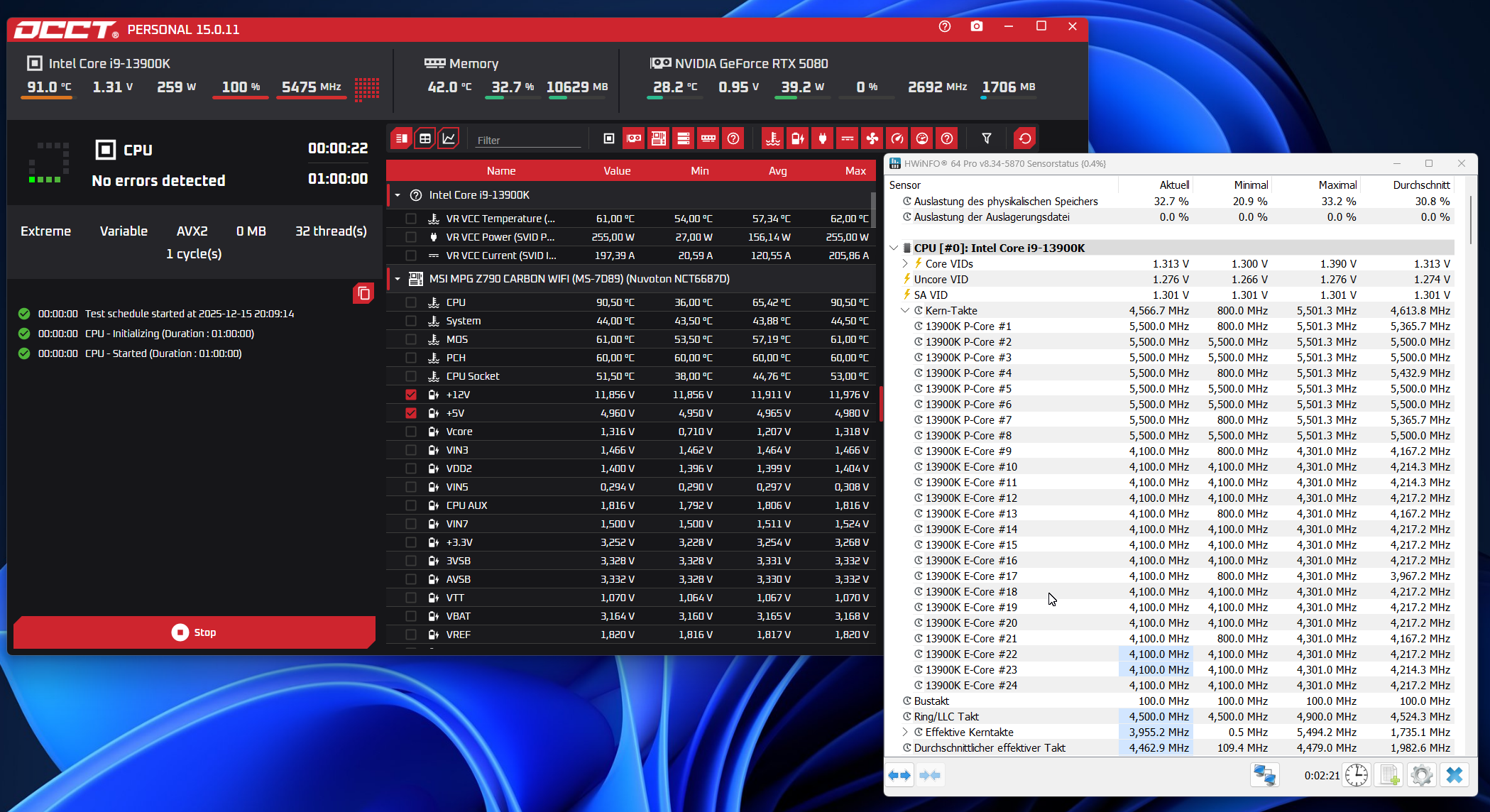Toggle the temperature sensor filter icon
The image size is (1490, 812).
[772, 138]
